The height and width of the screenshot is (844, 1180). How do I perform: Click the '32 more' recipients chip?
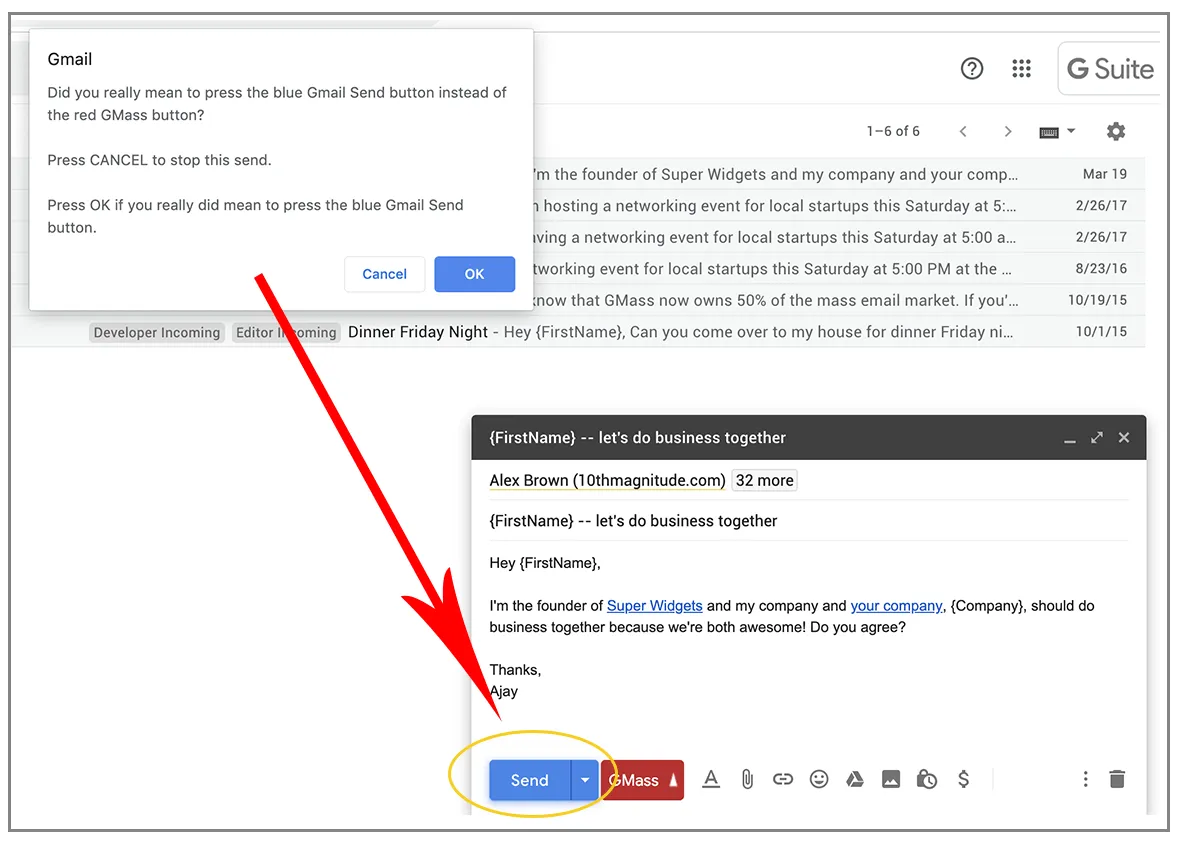click(765, 481)
